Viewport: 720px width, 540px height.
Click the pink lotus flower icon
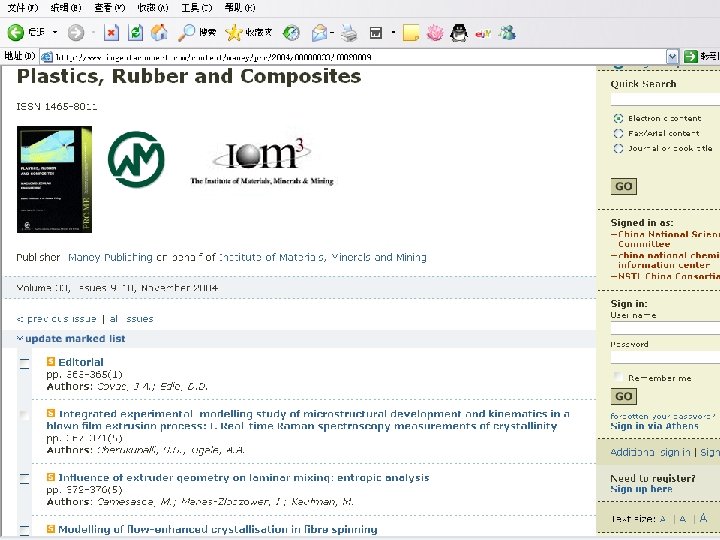click(x=434, y=33)
